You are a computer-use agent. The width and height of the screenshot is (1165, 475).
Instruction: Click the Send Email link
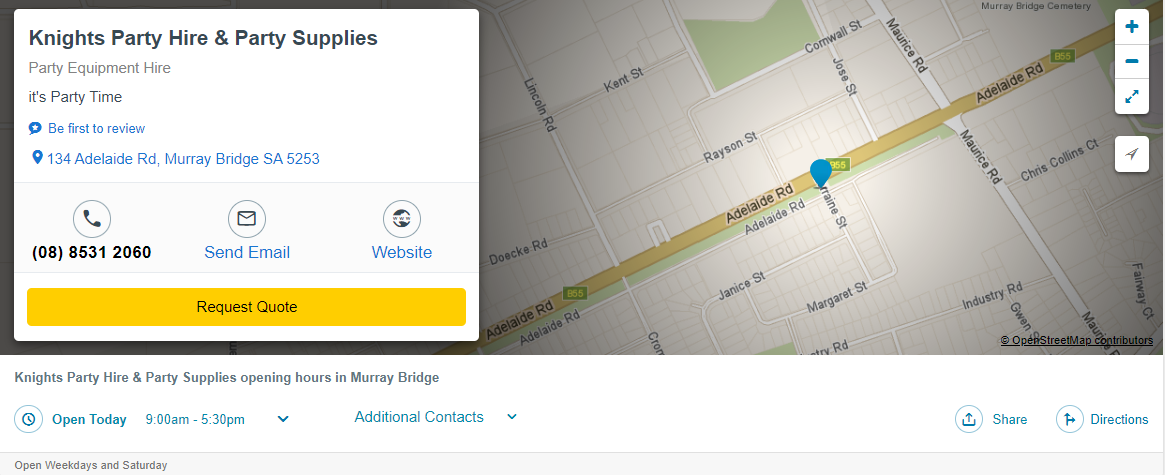click(x=247, y=252)
